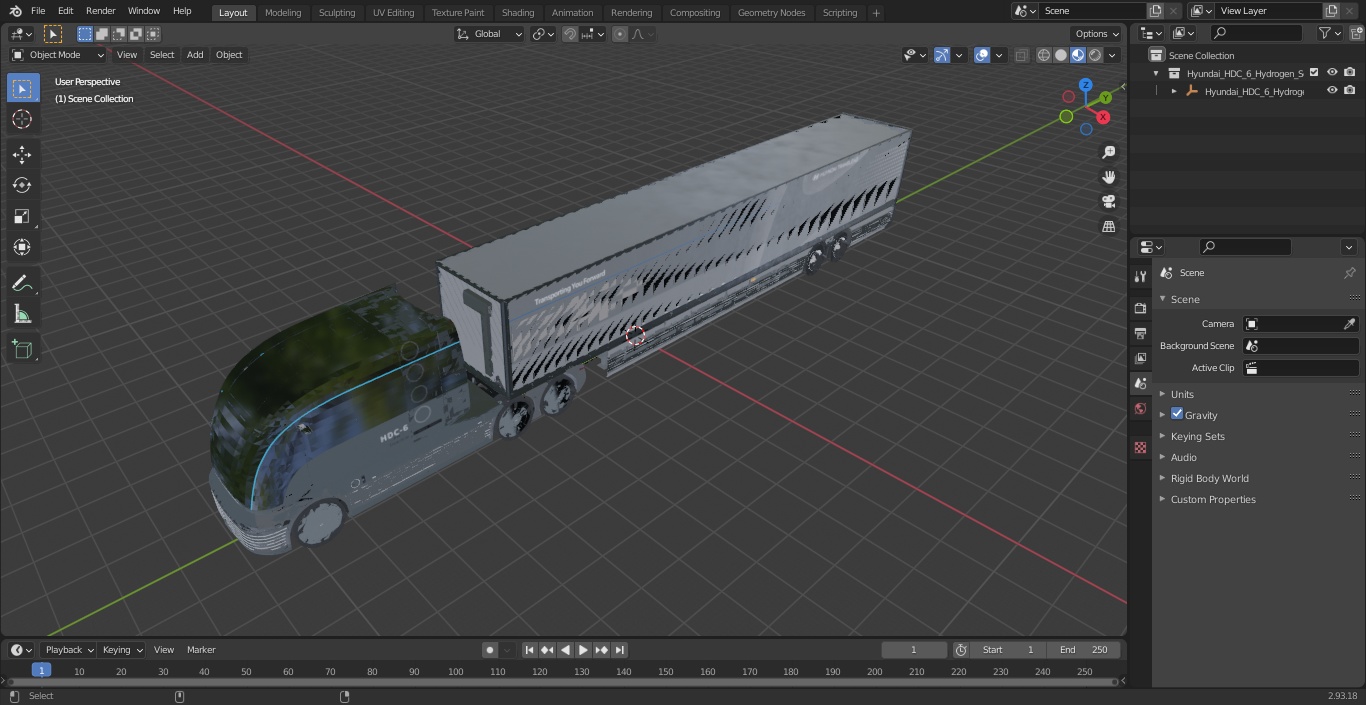Toggle X-ray display mode

(x=1021, y=55)
